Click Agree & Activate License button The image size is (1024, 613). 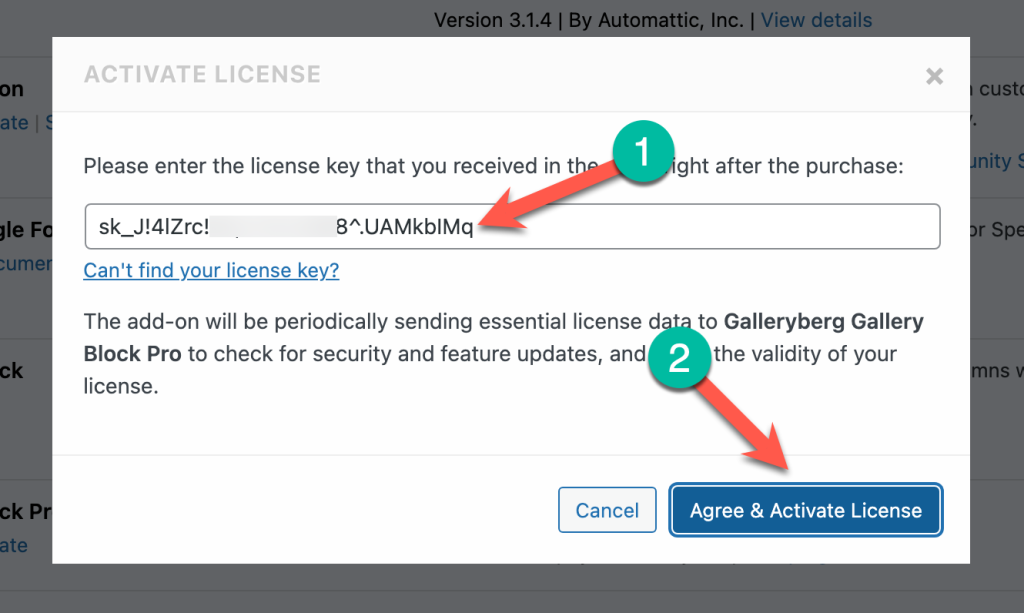pos(805,510)
